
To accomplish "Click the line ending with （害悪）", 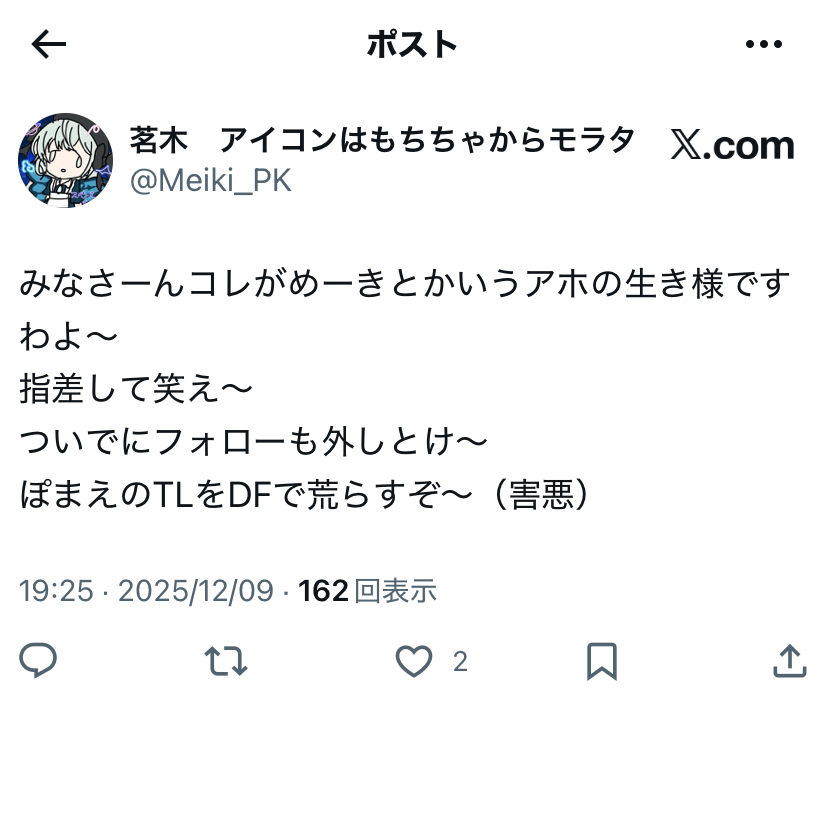I will click(304, 494).
